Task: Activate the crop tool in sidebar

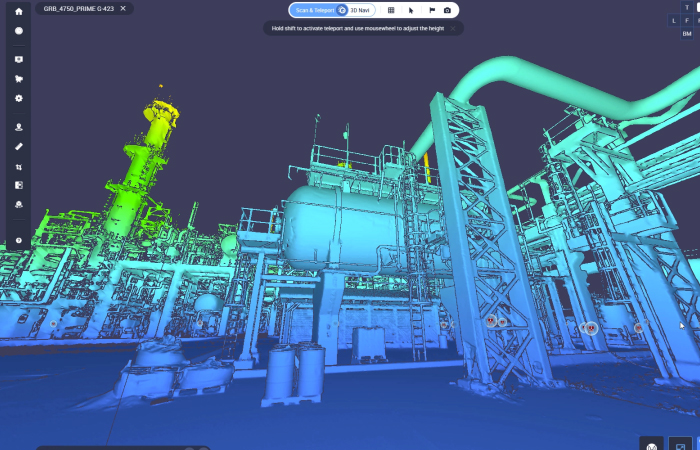Action: (x=18, y=167)
